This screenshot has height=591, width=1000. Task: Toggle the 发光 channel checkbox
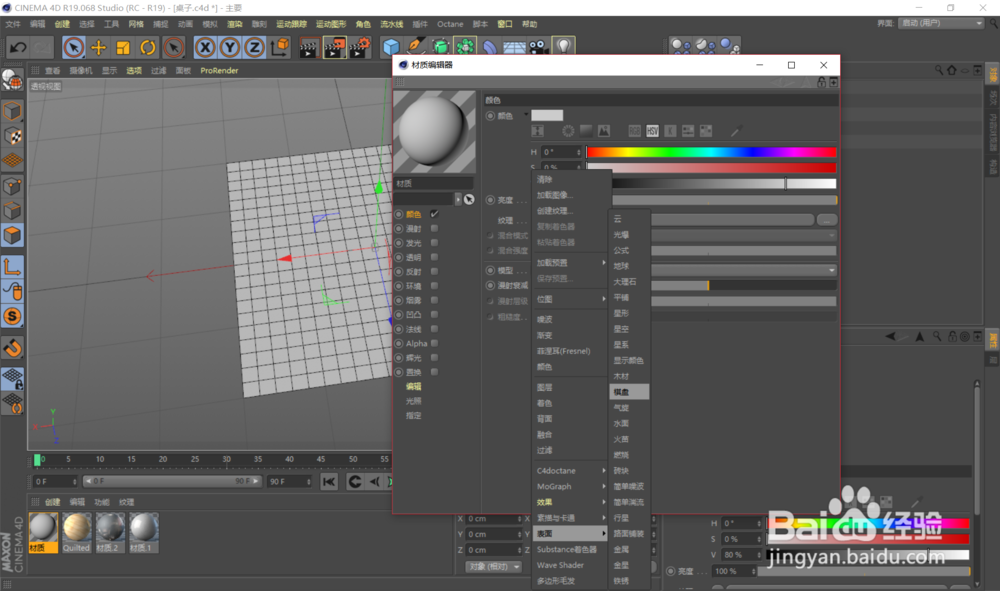tap(434, 242)
